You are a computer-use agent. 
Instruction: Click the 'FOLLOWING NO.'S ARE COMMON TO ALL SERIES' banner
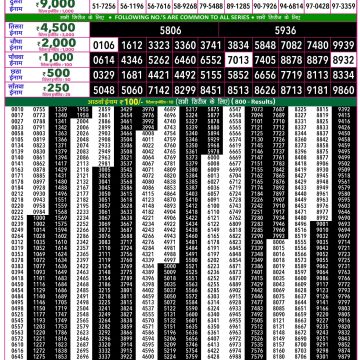click(x=182, y=17)
